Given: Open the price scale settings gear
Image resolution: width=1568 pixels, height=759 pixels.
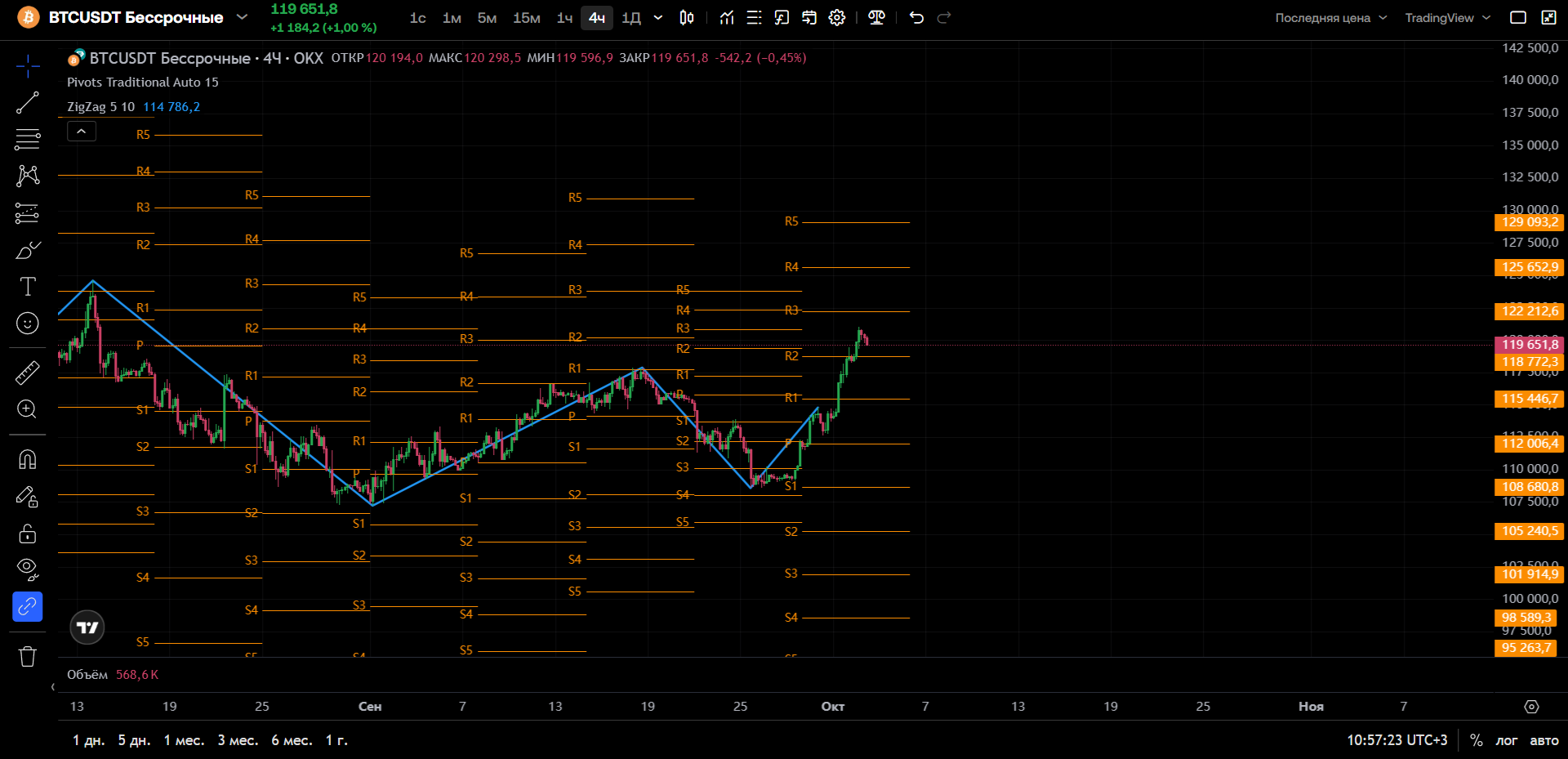Looking at the screenshot, I should click(x=1531, y=707).
